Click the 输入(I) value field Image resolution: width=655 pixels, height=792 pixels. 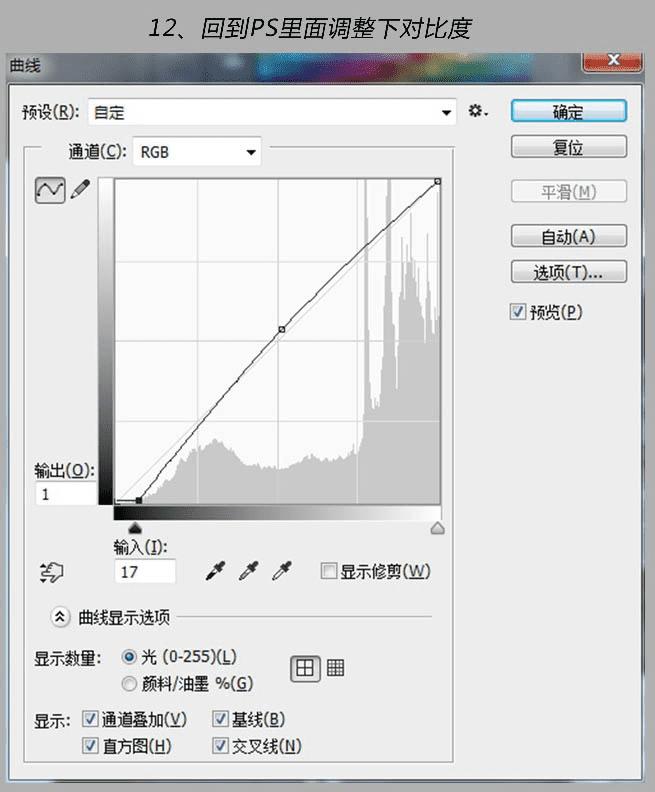pos(145,571)
